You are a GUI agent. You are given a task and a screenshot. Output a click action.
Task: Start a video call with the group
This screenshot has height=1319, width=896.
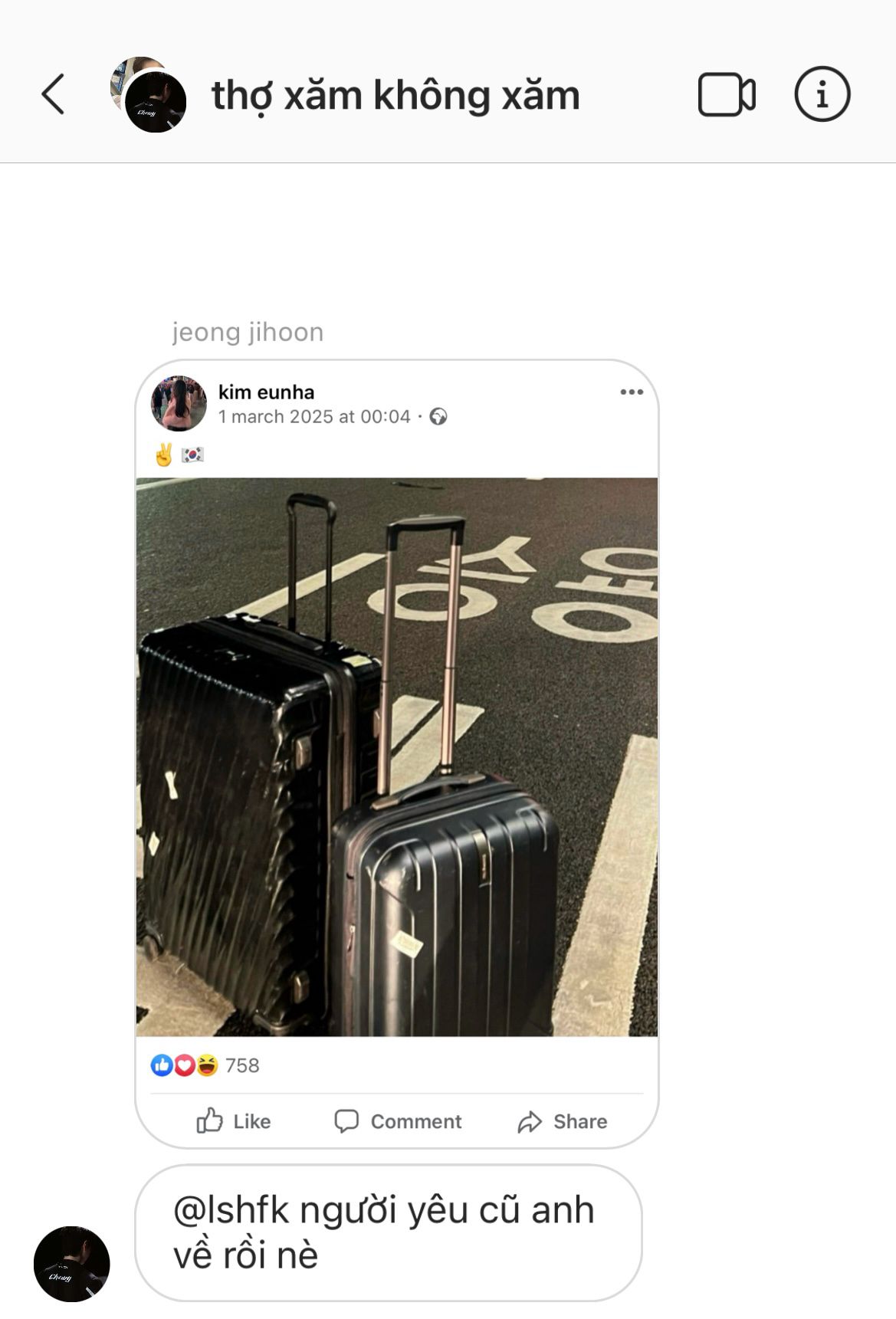point(727,95)
